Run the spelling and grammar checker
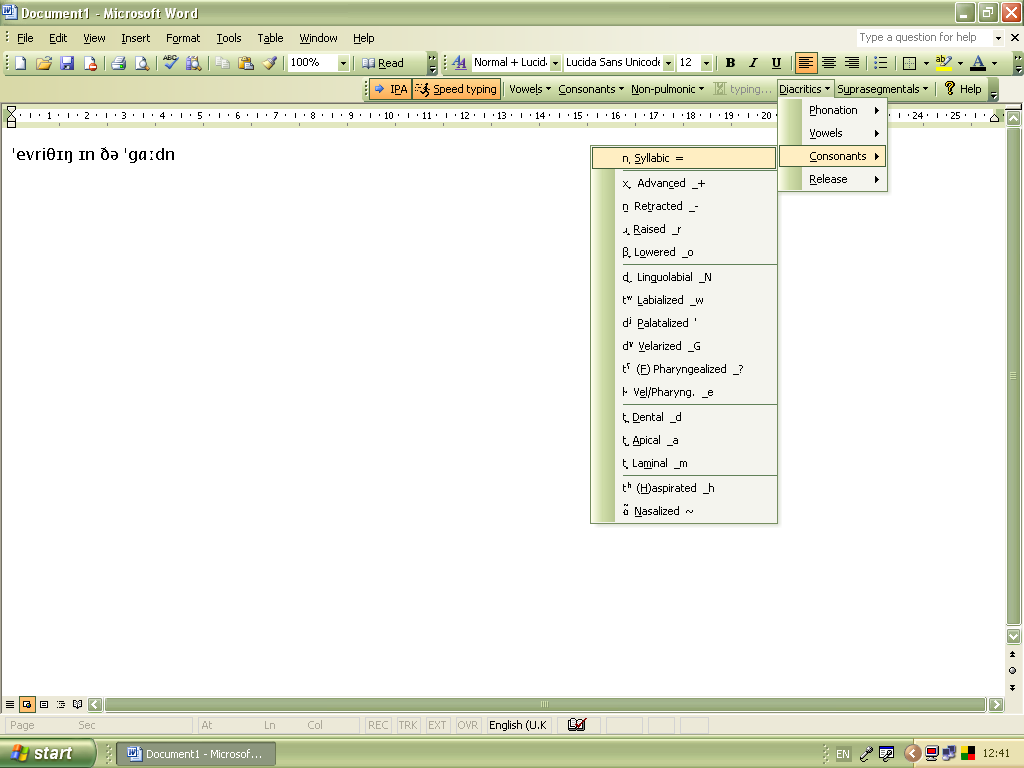 (170, 62)
